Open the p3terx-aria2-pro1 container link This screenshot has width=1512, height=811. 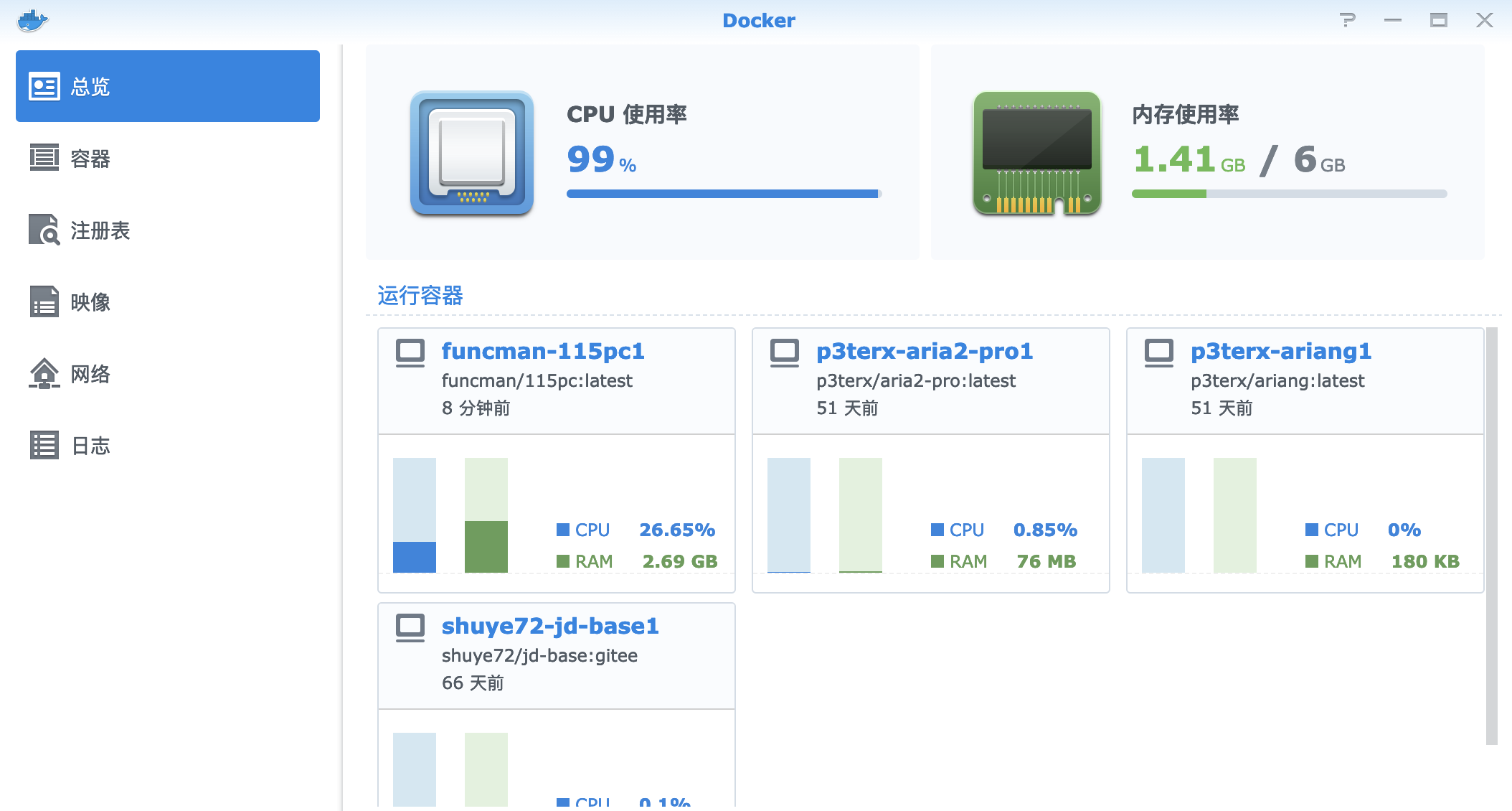point(925,351)
